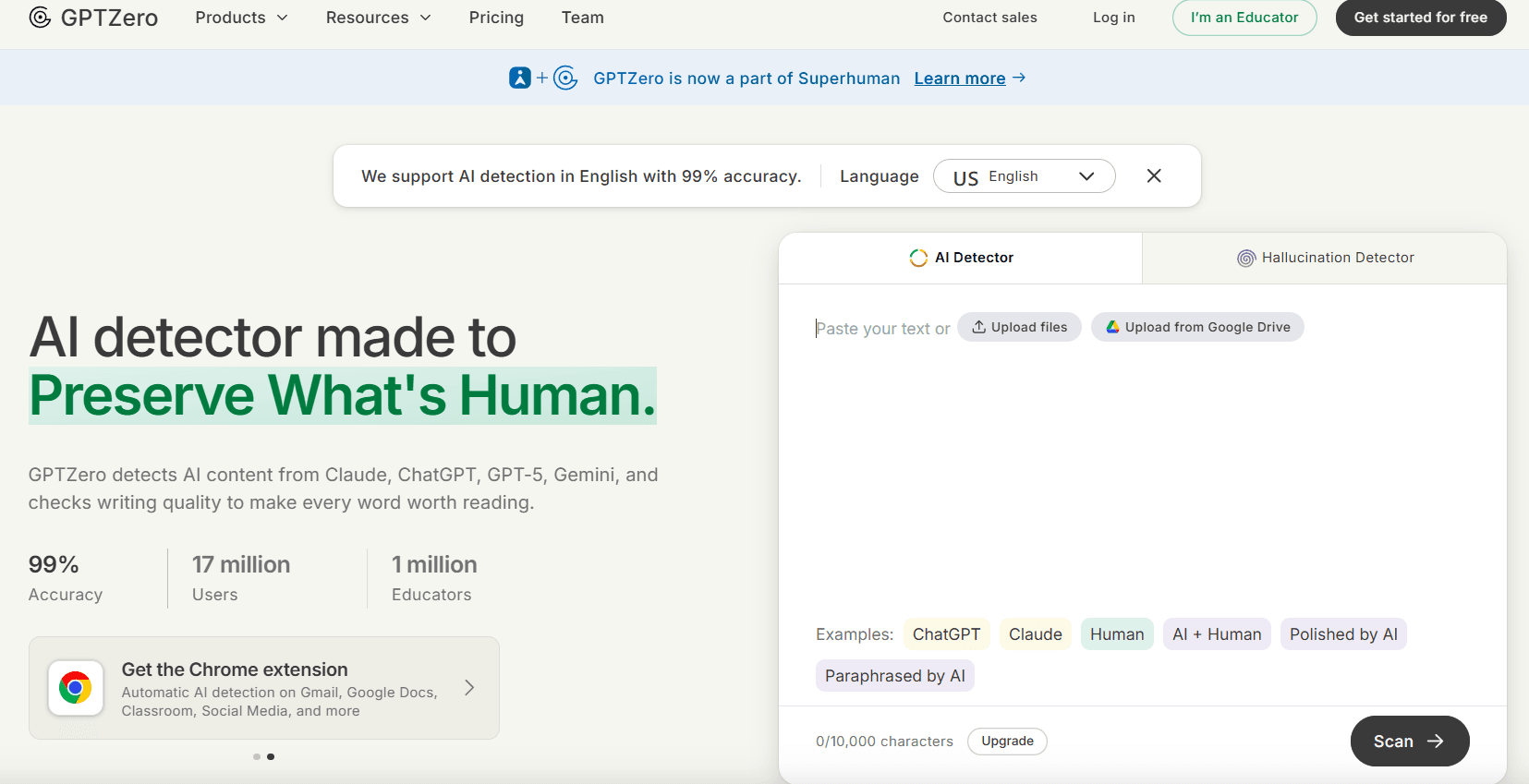1529x784 pixels.
Task: Click the Google Drive icon
Action: pyautogui.click(x=1112, y=327)
